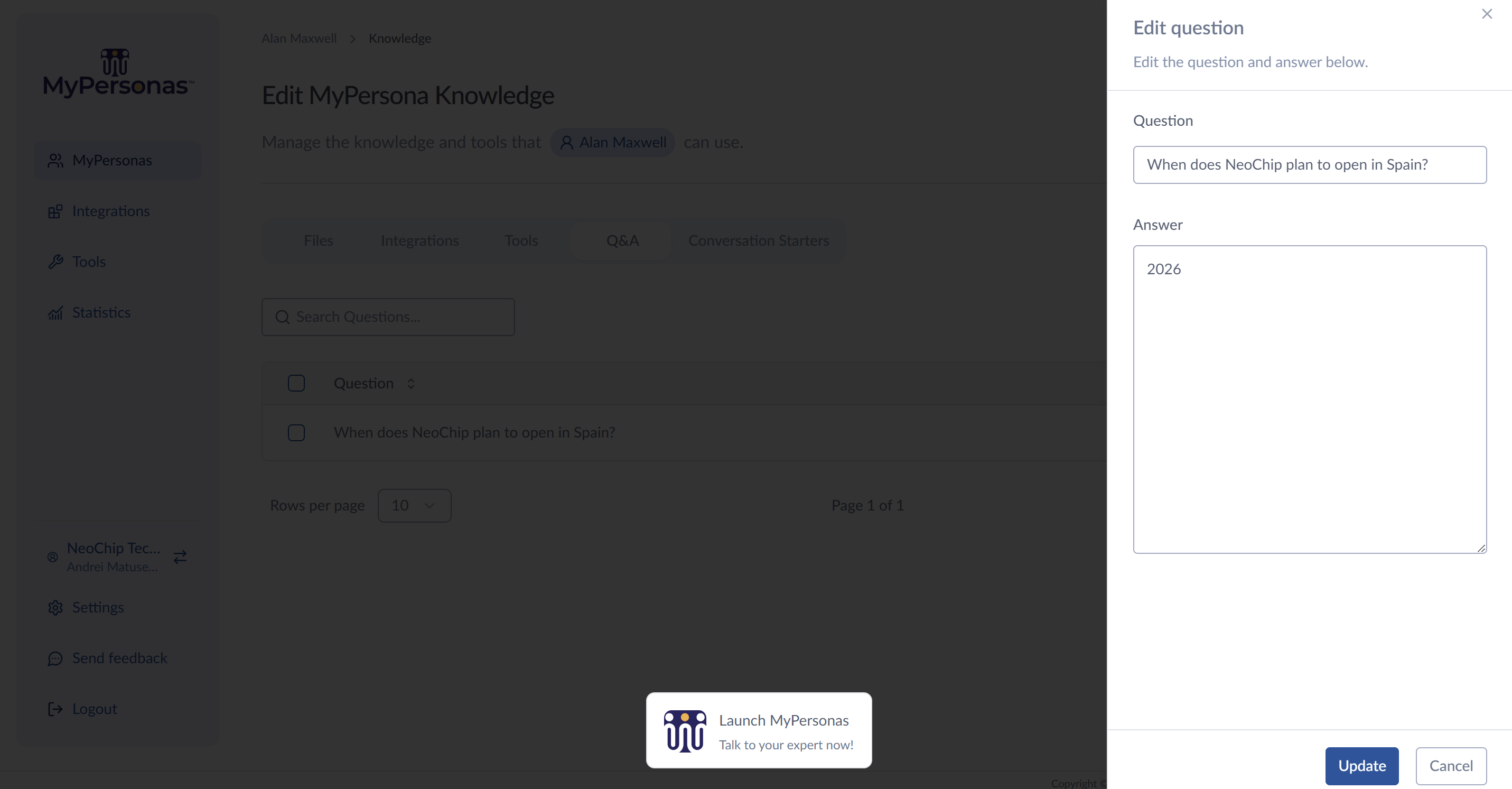Click the MyPersonas people icon in sidebar

coord(55,160)
